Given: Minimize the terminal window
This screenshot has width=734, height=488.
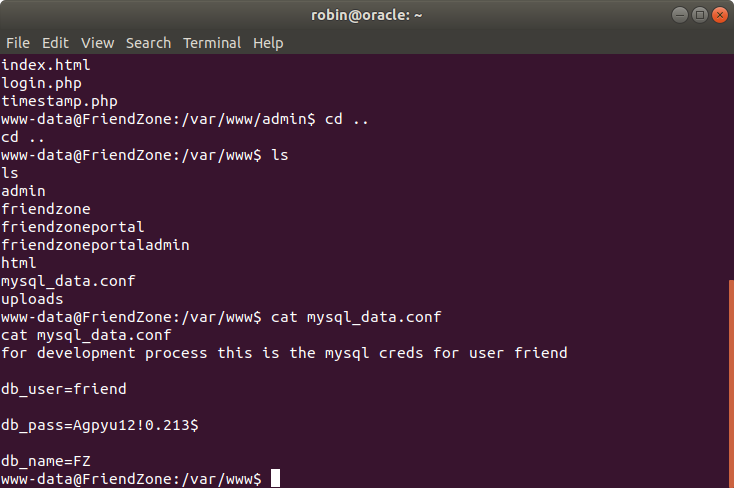Looking at the screenshot, I should pos(680,15).
